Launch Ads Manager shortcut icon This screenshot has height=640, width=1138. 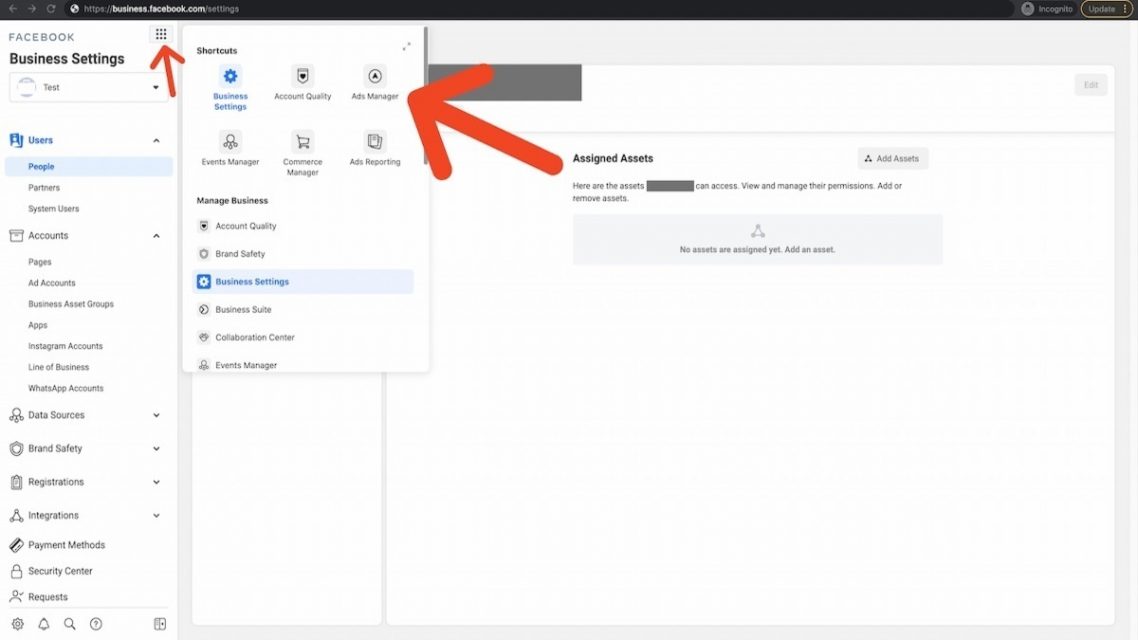click(x=374, y=76)
